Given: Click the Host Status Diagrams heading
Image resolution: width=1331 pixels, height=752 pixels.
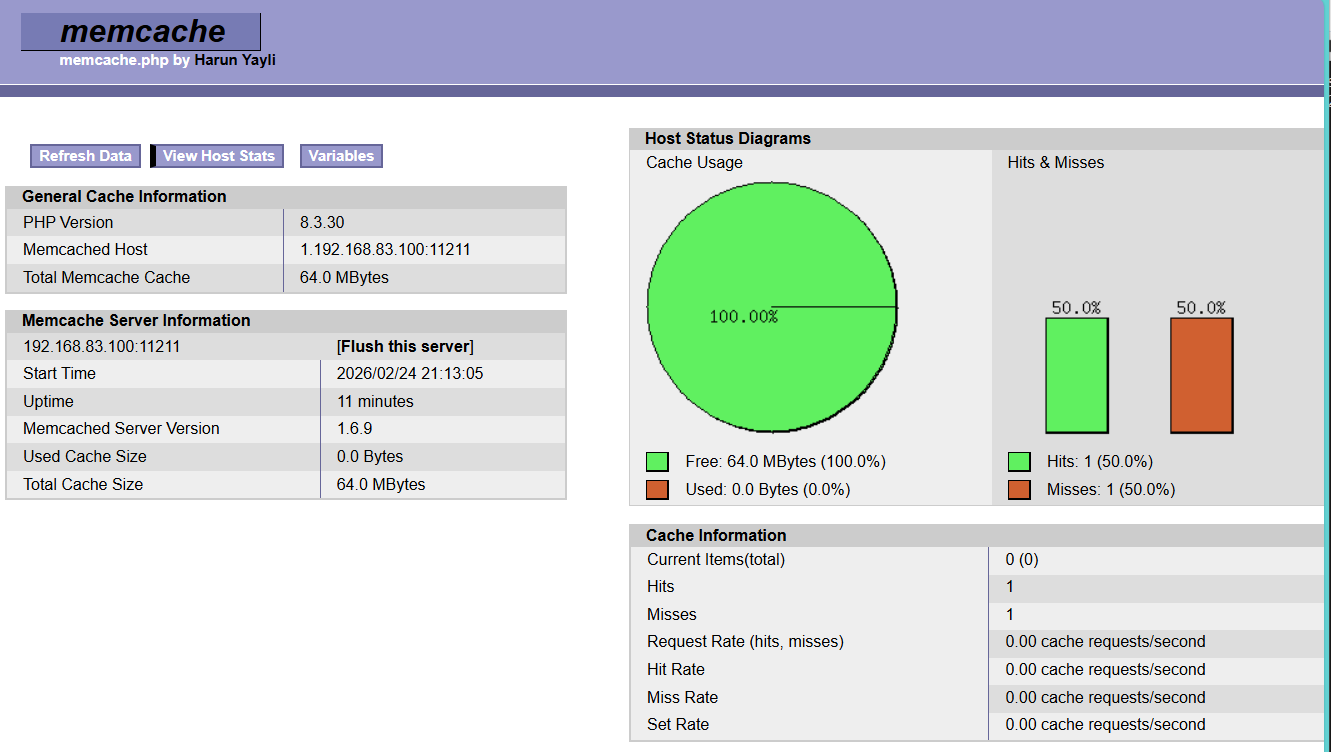Looking at the screenshot, I should click(728, 139).
